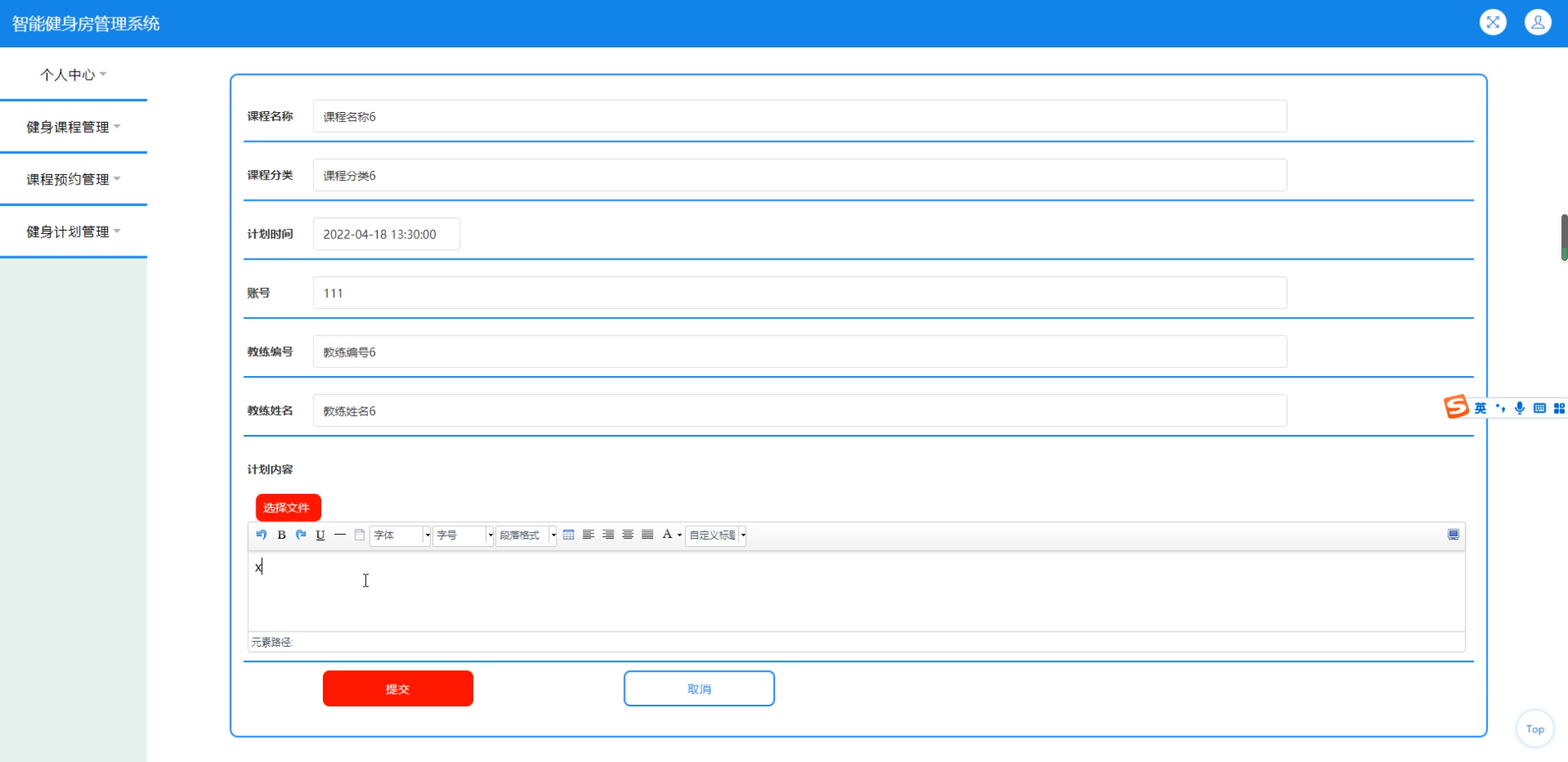Click the 智能健身房管理系统 header title
This screenshot has height=762, width=1568.
point(85,23)
